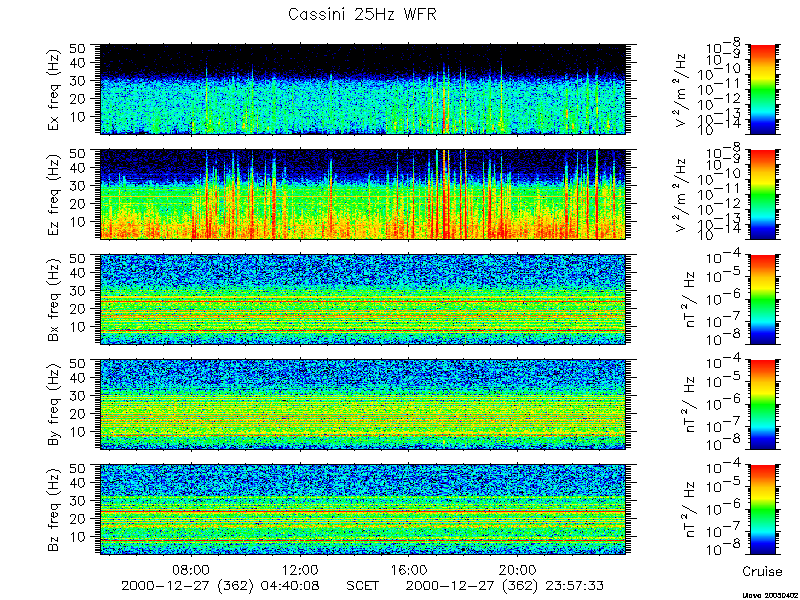Click the V²/m²/Hz unit label beside Ex color bar
This screenshot has height=600, width=800.
pyautogui.click(x=683, y=89)
